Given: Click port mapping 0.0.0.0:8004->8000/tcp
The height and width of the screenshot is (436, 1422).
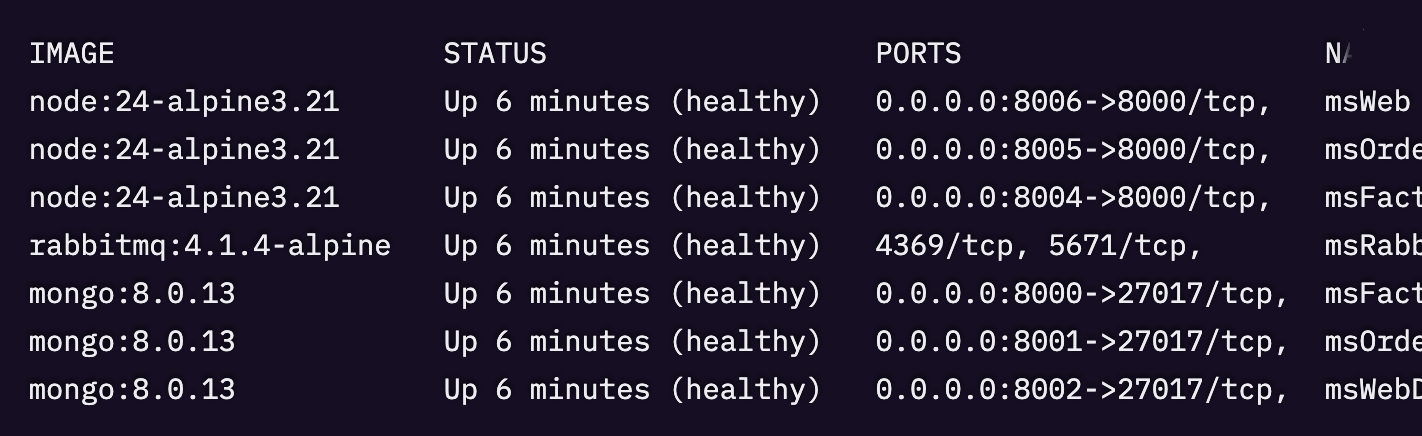Looking at the screenshot, I should pos(1072,197).
